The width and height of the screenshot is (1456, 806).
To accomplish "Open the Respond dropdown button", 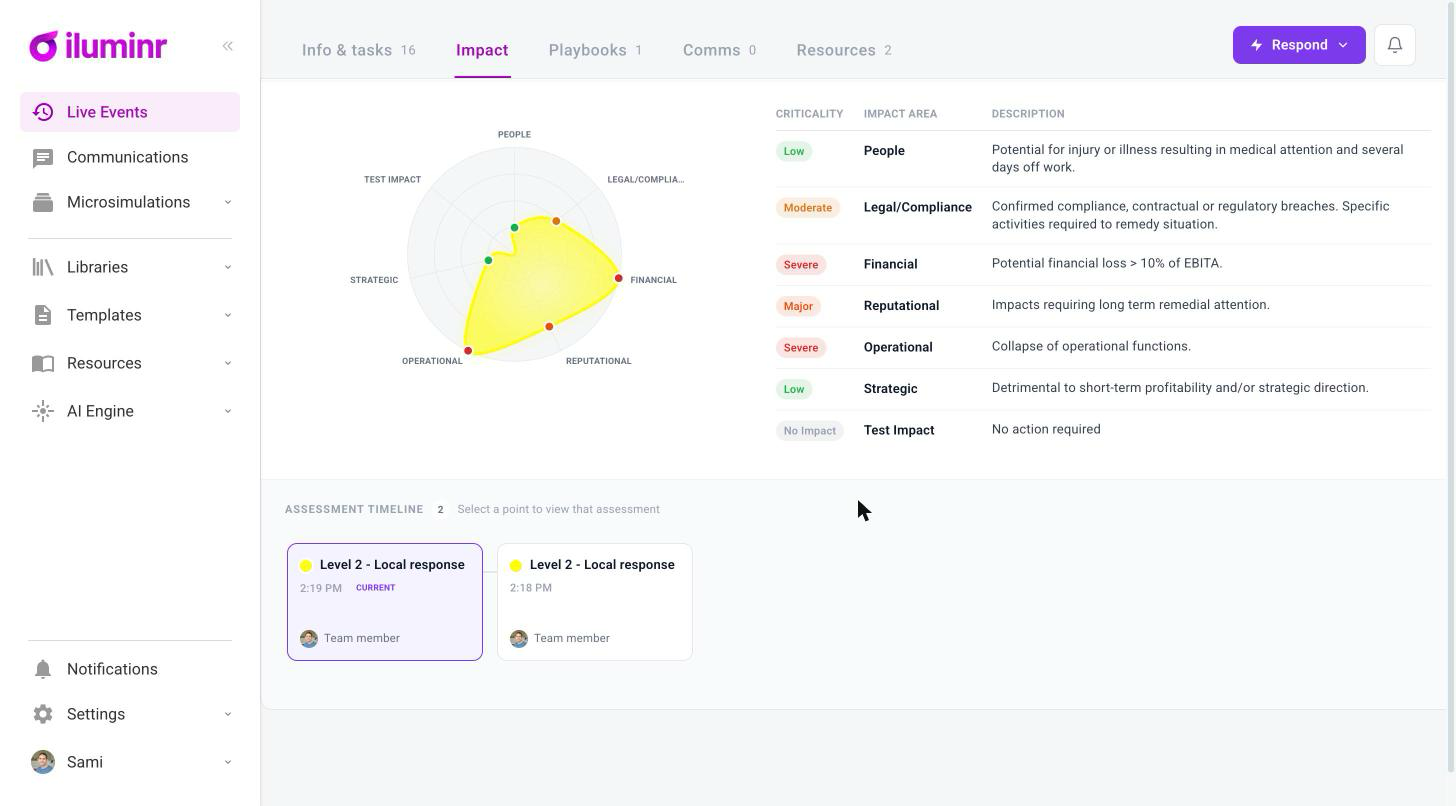I will tap(1299, 45).
